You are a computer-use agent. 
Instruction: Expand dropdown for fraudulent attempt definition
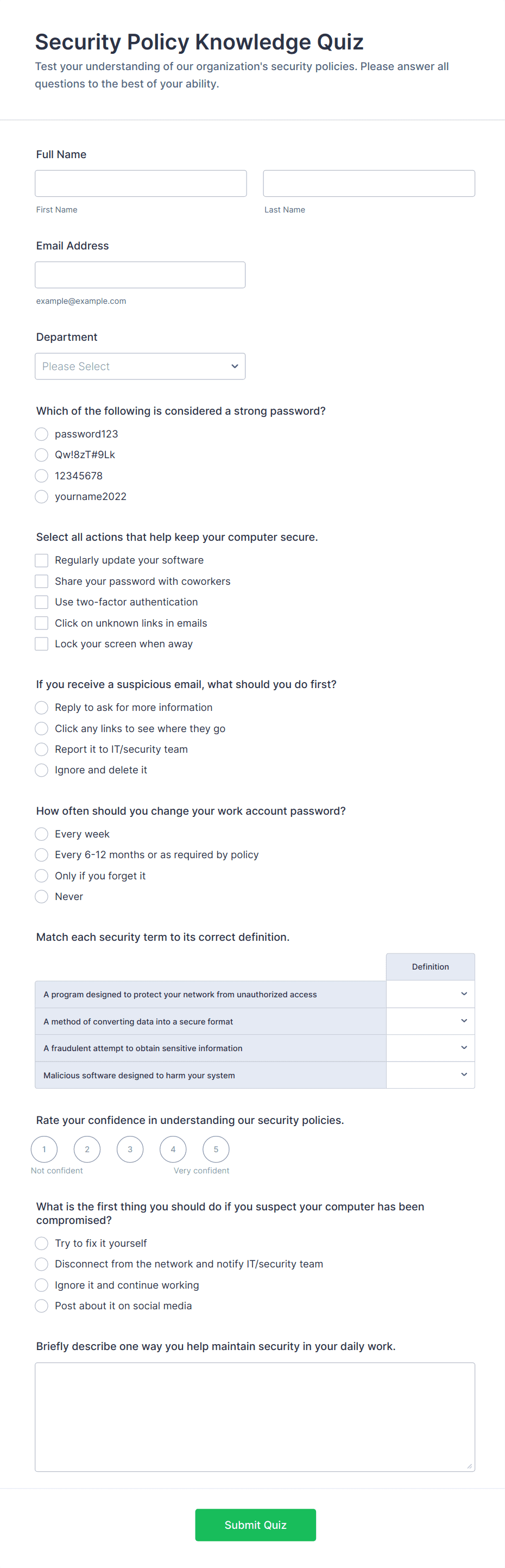(430, 1047)
